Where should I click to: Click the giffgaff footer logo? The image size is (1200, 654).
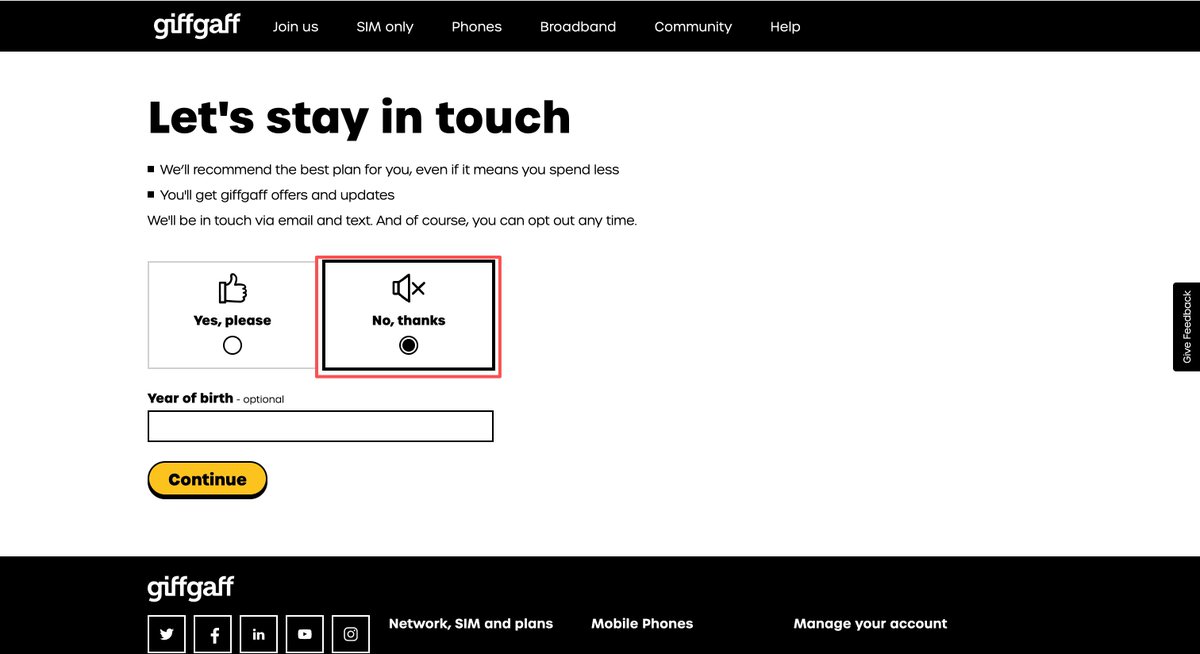click(190, 587)
